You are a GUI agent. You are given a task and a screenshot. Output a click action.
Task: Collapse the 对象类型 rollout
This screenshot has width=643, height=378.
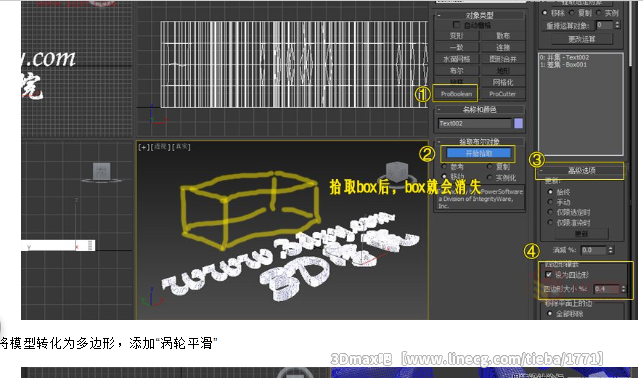tap(479, 15)
